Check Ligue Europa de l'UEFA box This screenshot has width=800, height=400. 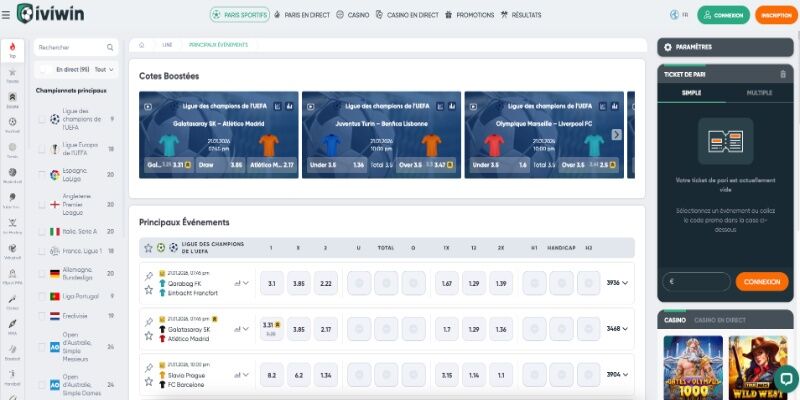[42, 149]
